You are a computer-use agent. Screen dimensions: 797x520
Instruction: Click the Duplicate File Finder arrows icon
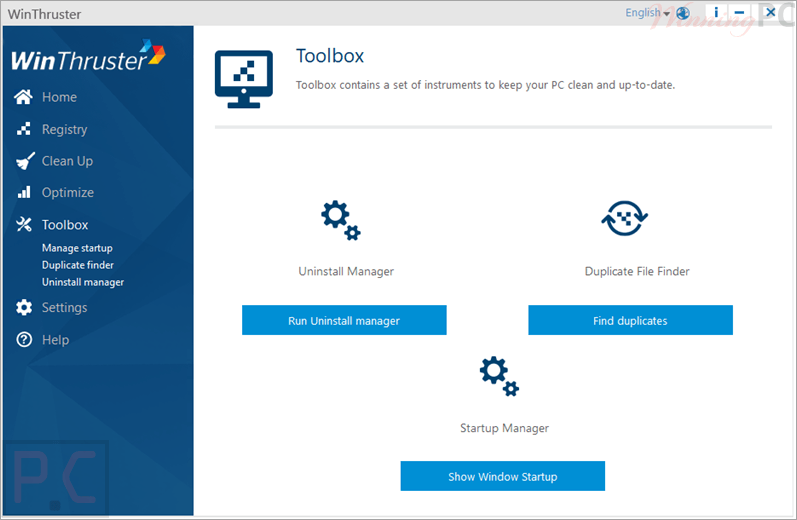point(625,219)
